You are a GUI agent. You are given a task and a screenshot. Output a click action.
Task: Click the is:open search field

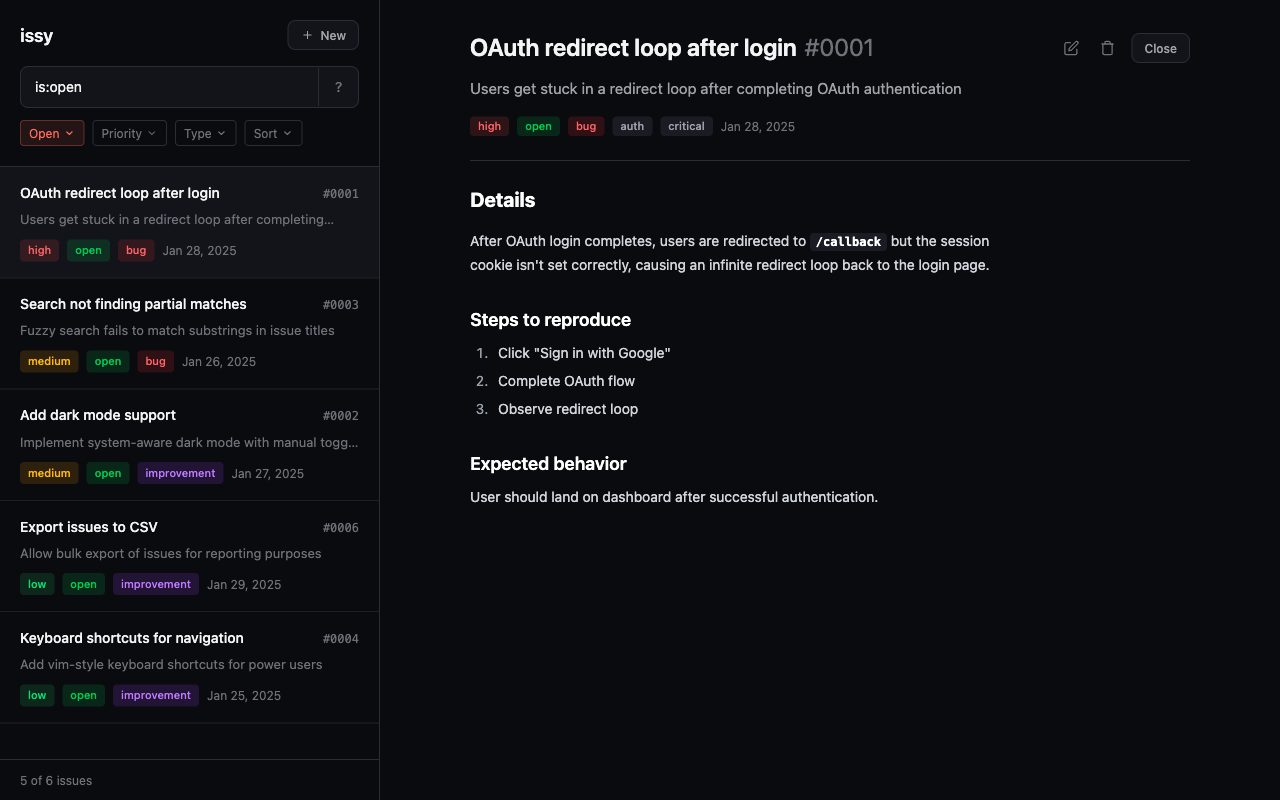[170, 87]
